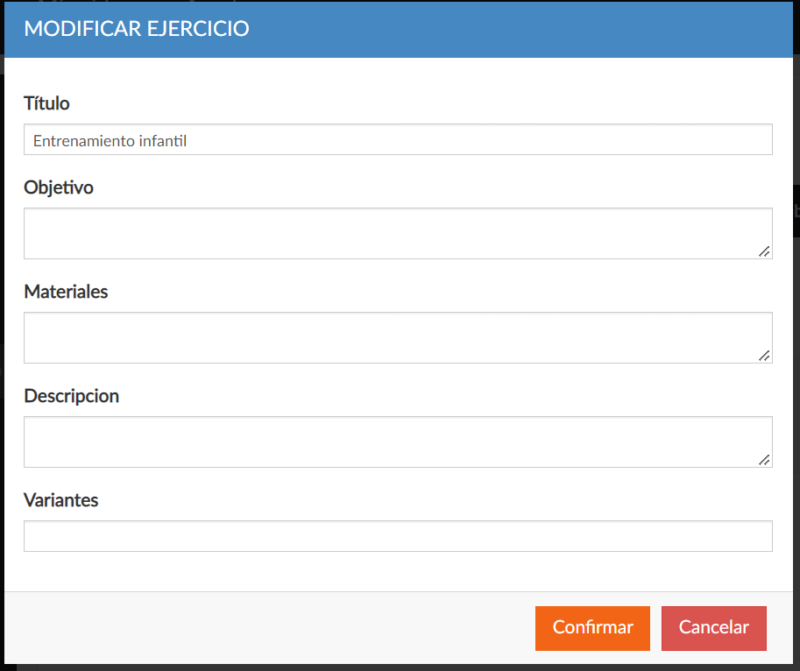Click the dialog footer area beside Confirmar
800x671 pixels.
point(265,628)
